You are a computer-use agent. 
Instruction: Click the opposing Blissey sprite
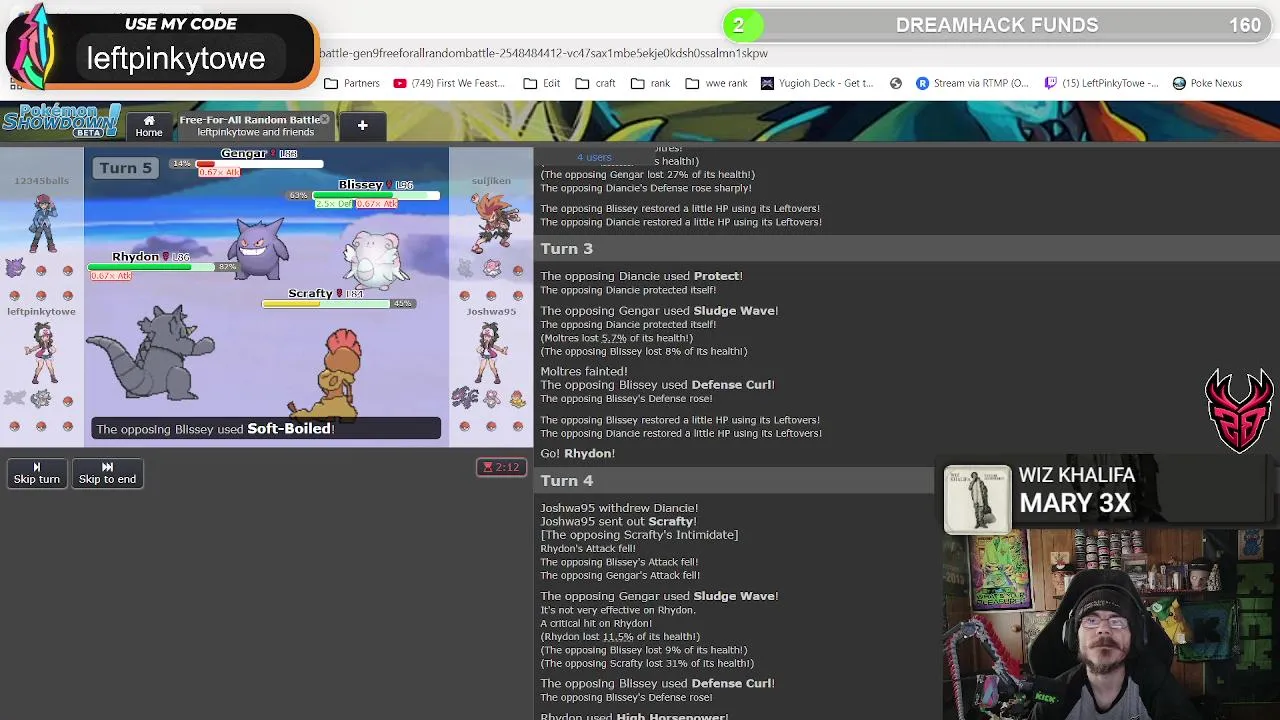376,260
